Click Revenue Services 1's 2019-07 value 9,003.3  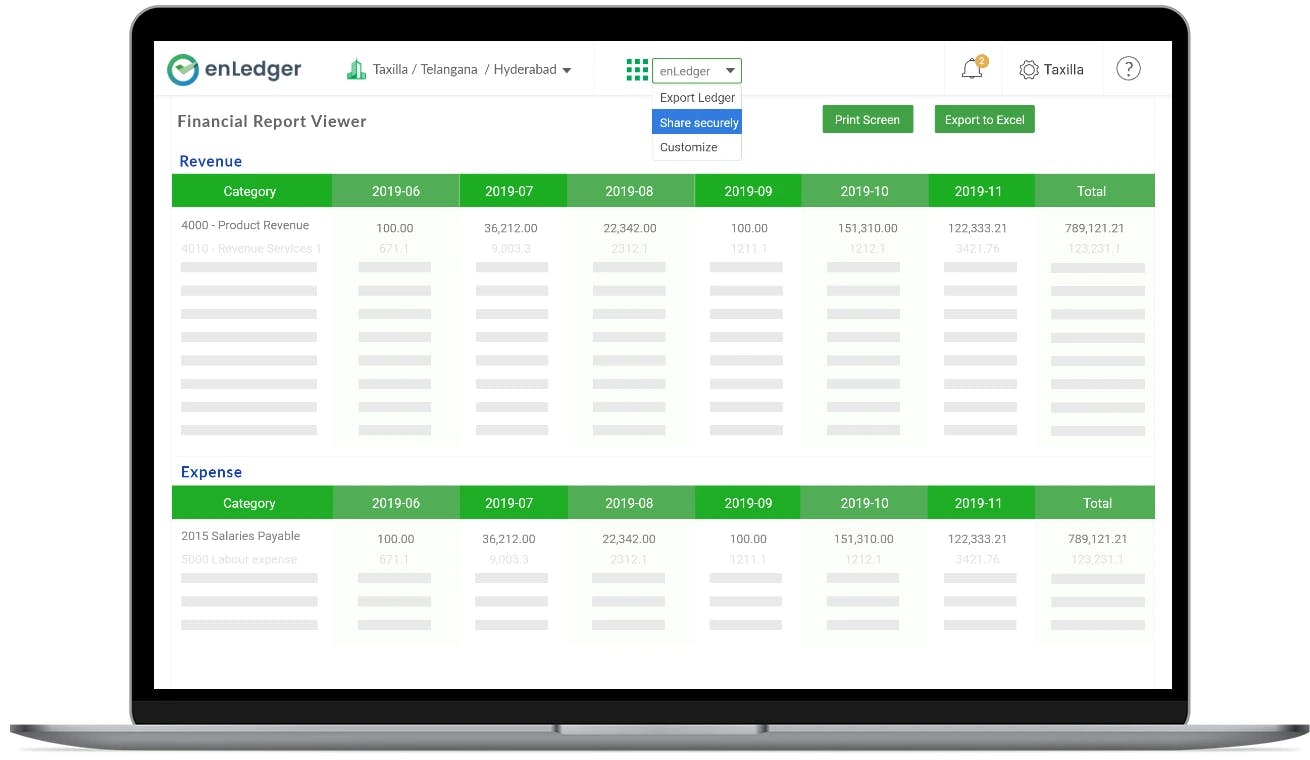coord(511,248)
